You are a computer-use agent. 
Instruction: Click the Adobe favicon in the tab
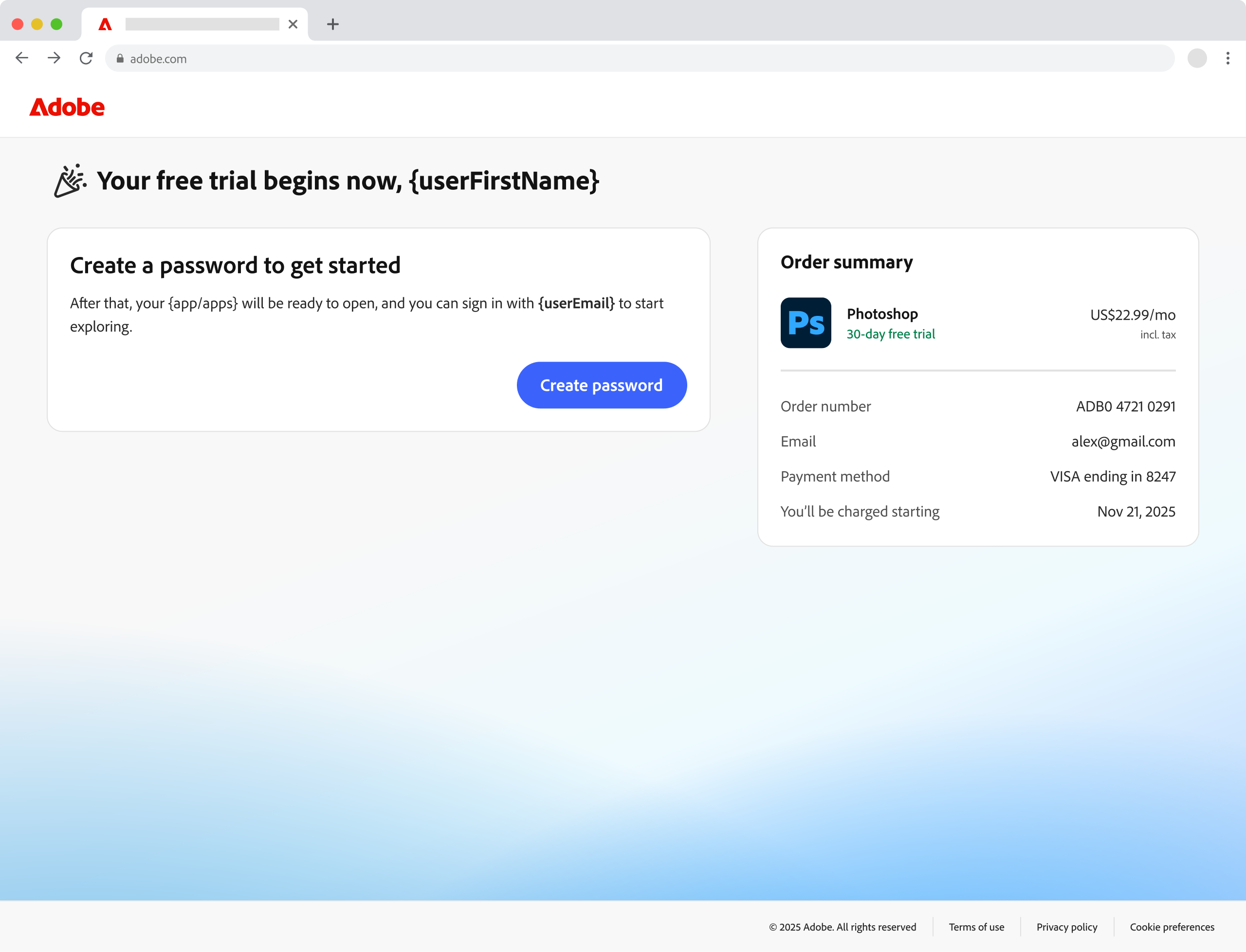point(106,24)
